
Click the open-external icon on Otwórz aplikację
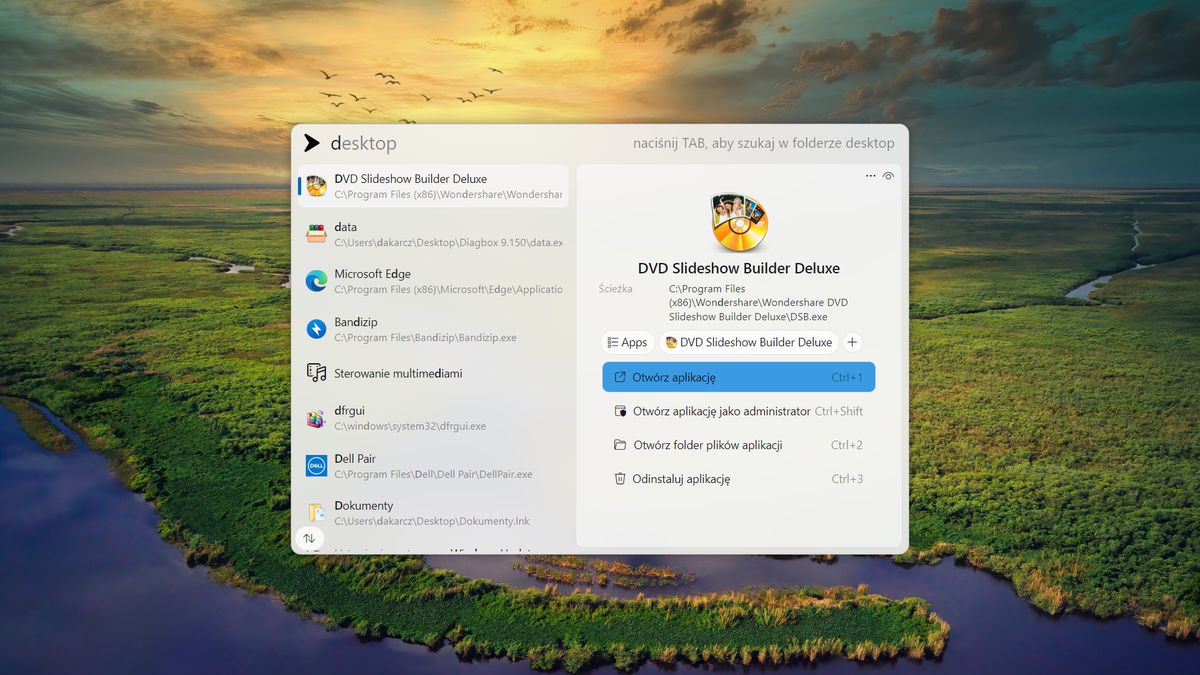(x=620, y=377)
